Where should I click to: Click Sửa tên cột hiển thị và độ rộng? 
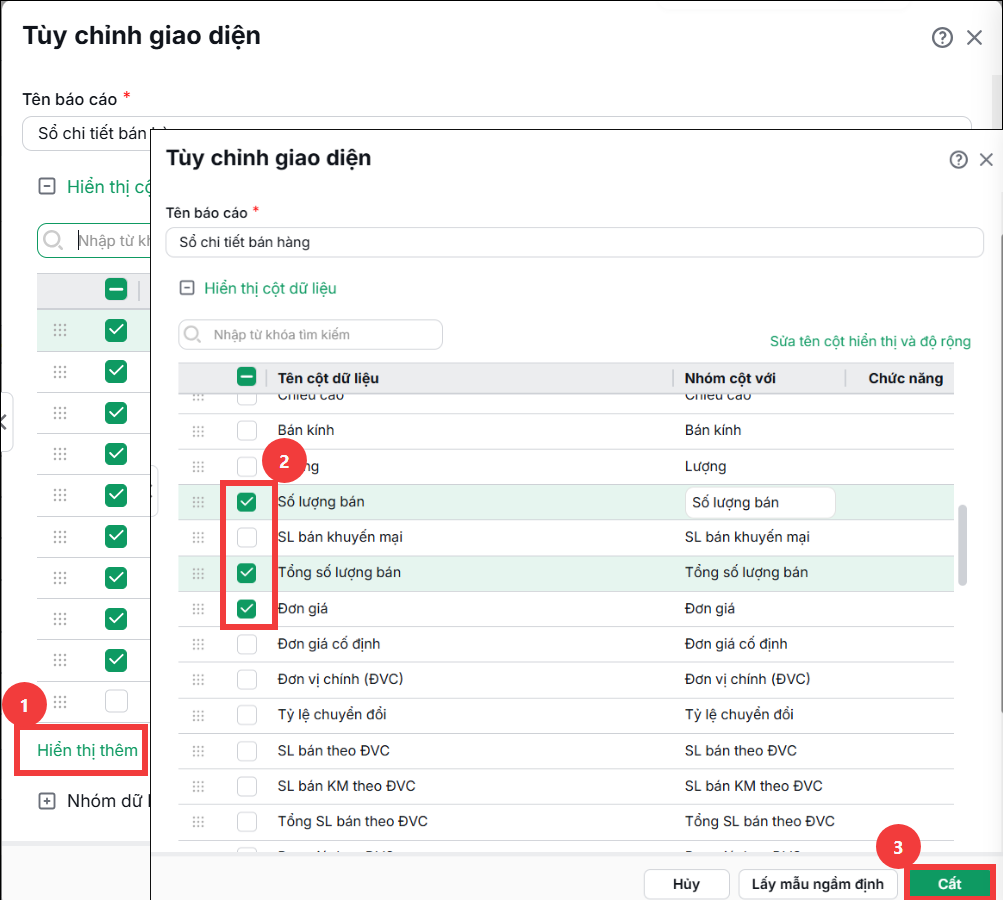(x=870, y=341)
